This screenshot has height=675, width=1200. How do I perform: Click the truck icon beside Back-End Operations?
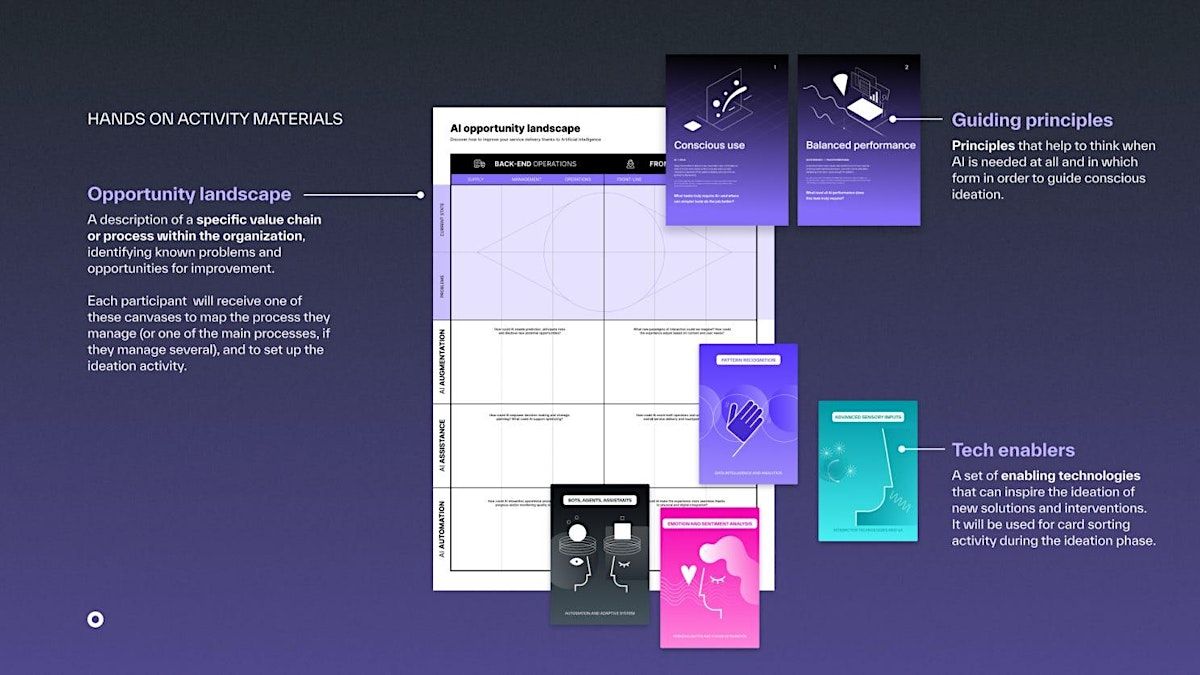pyautogui.click(x=479, y=164)
